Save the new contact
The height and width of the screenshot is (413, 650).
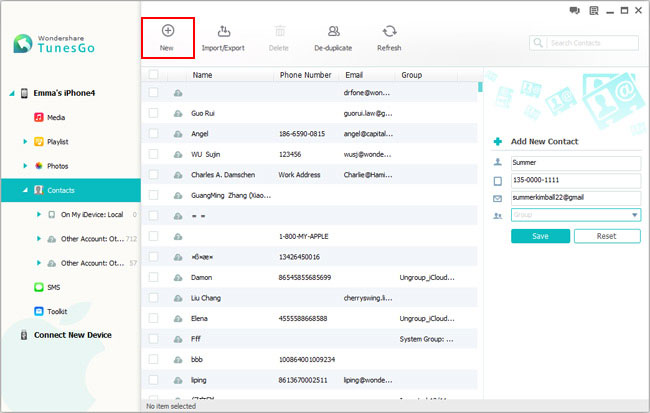pos(540,236)
